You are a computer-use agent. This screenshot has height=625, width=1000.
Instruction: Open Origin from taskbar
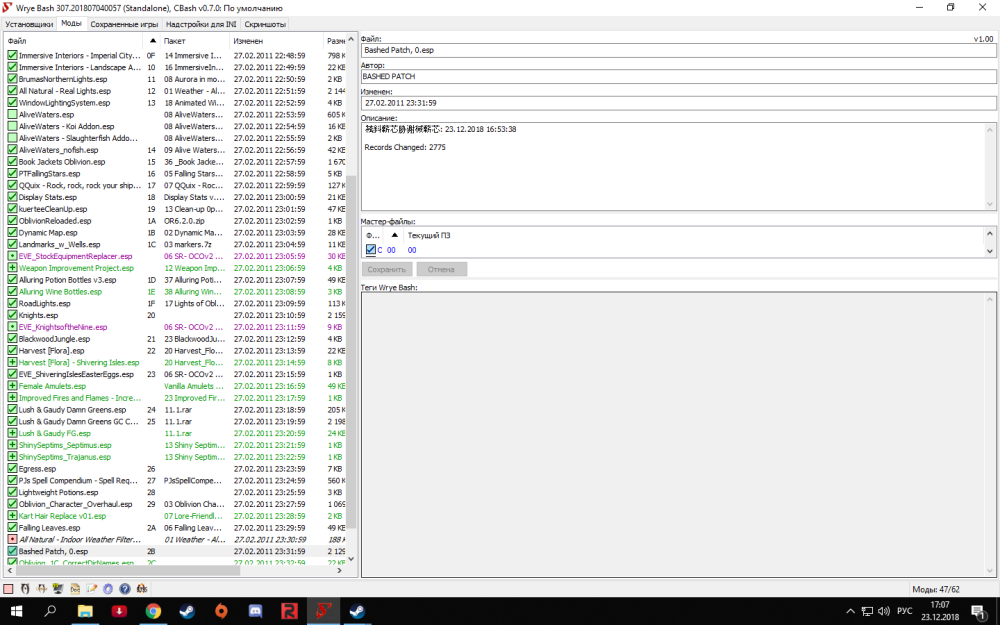221,611
